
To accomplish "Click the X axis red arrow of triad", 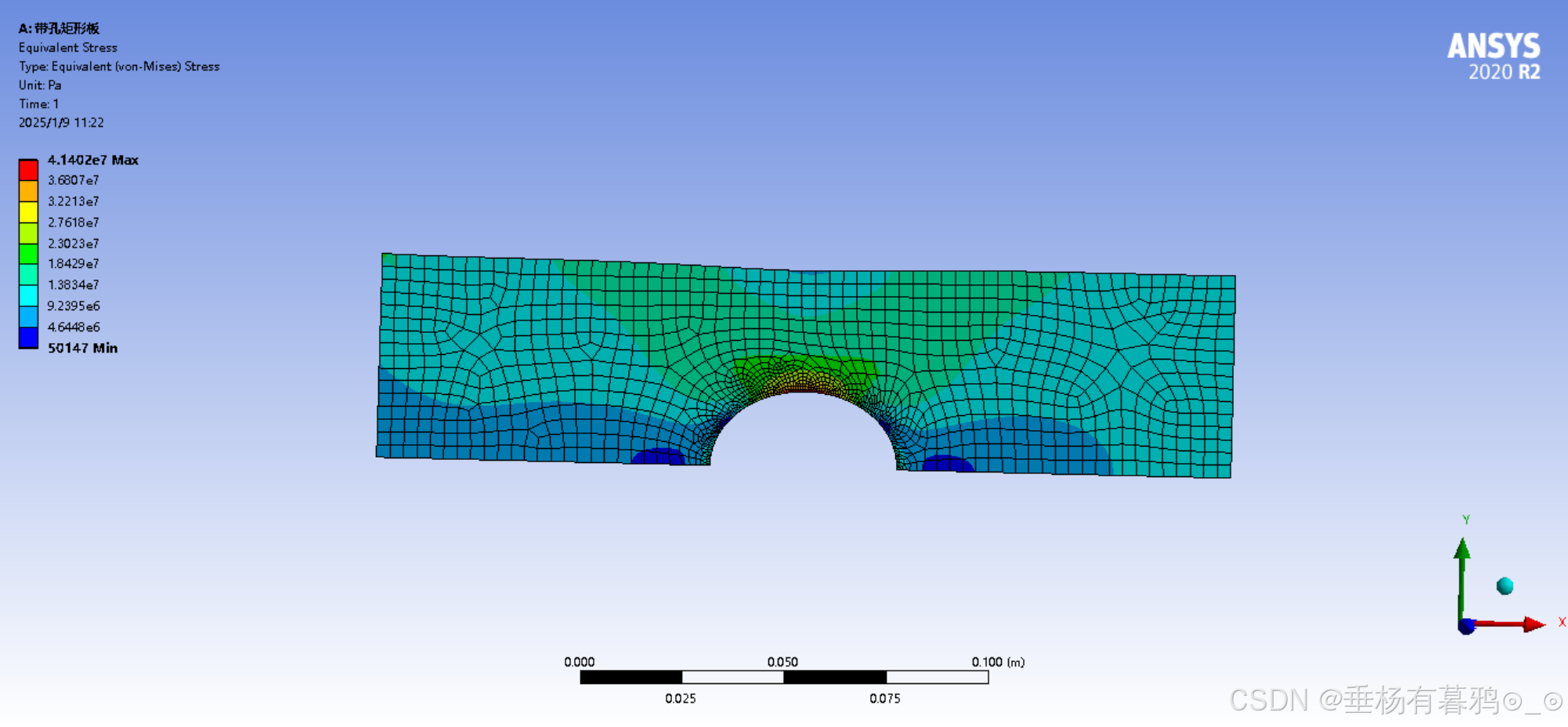I will [1510, 624].
